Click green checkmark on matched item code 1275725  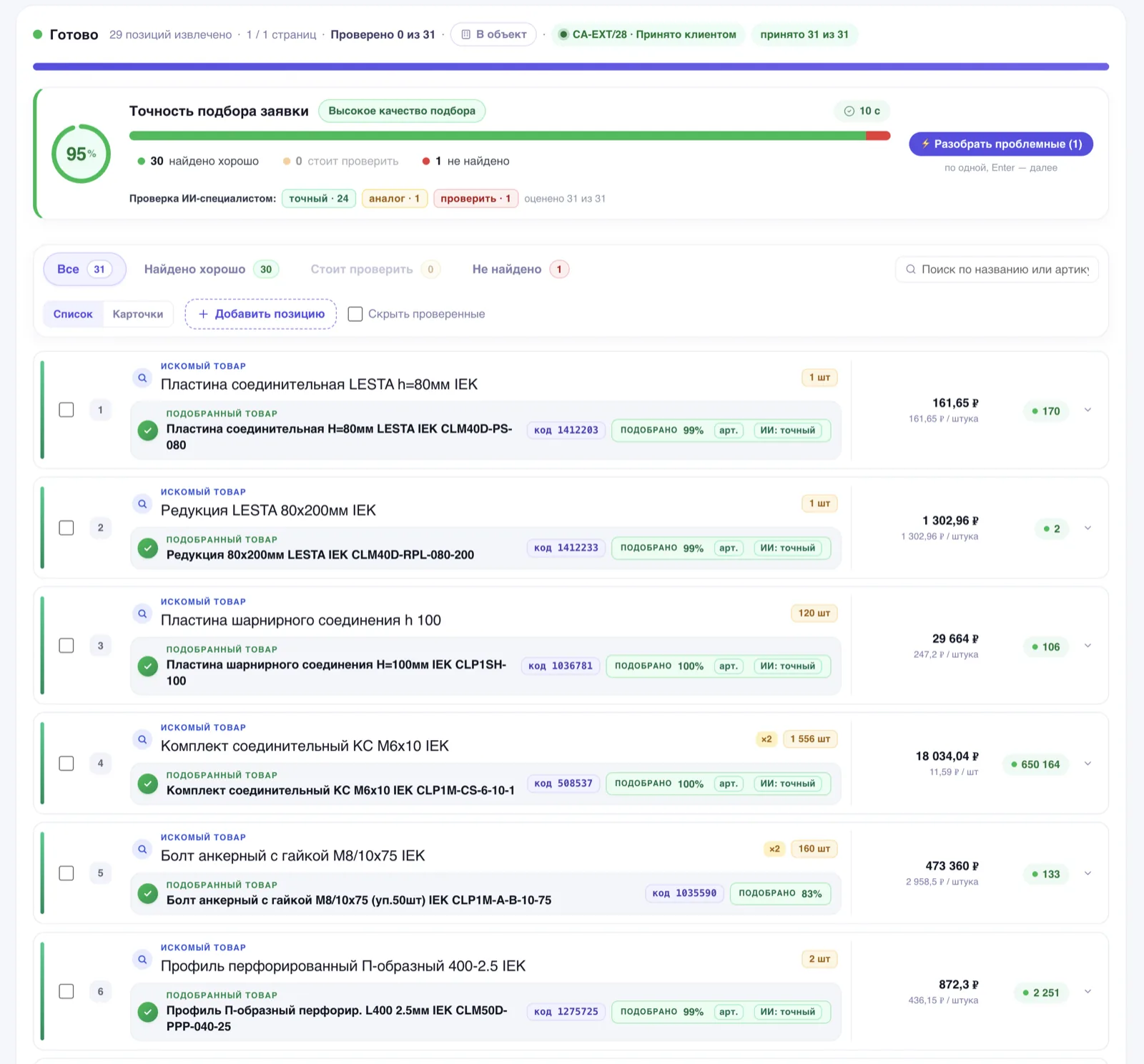pyautogui.click(x=148, y=1012)
